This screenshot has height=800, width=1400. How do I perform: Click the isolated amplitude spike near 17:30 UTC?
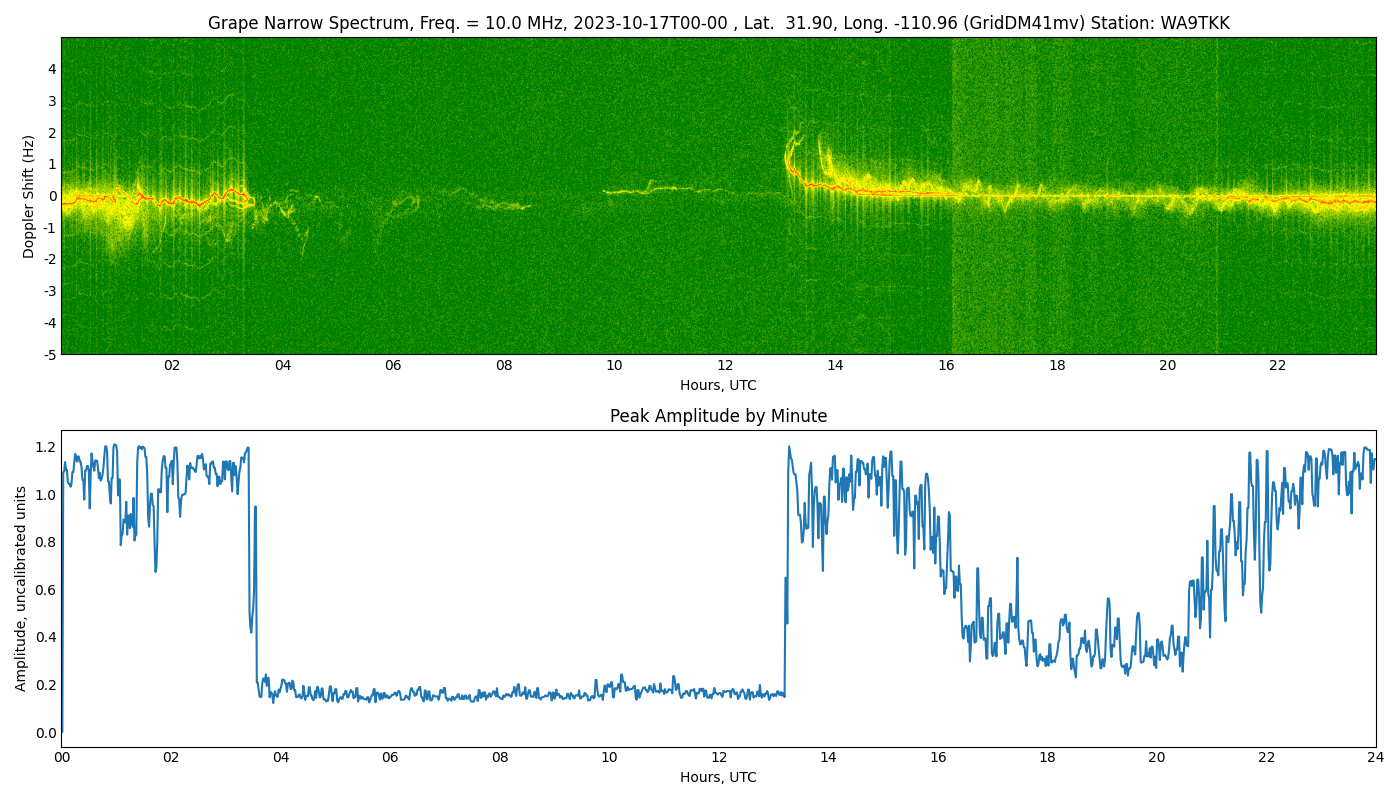(x=1017, y=560)
